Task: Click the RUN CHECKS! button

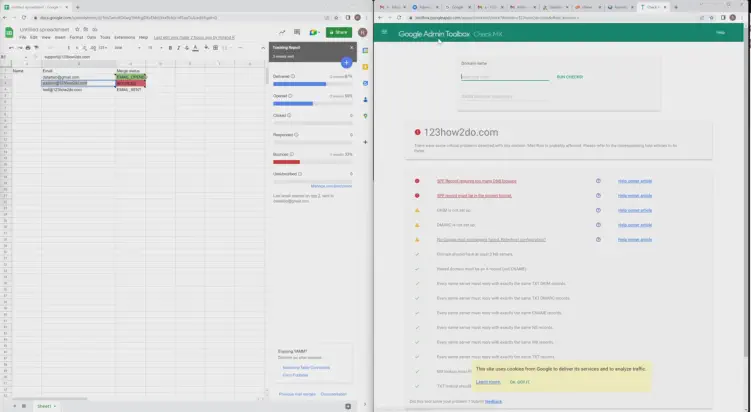Action: [568, 76]
